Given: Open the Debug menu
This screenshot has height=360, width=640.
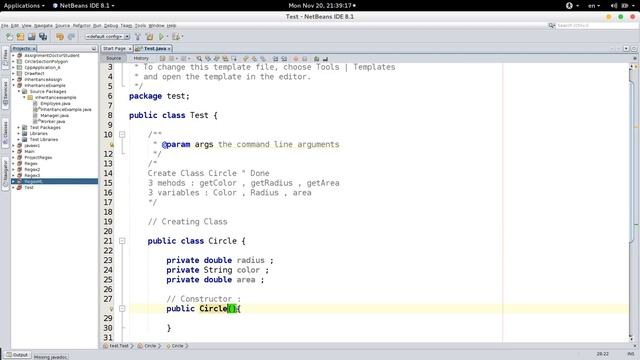Looking at the screenshot, I should click(x=111, y=25).
